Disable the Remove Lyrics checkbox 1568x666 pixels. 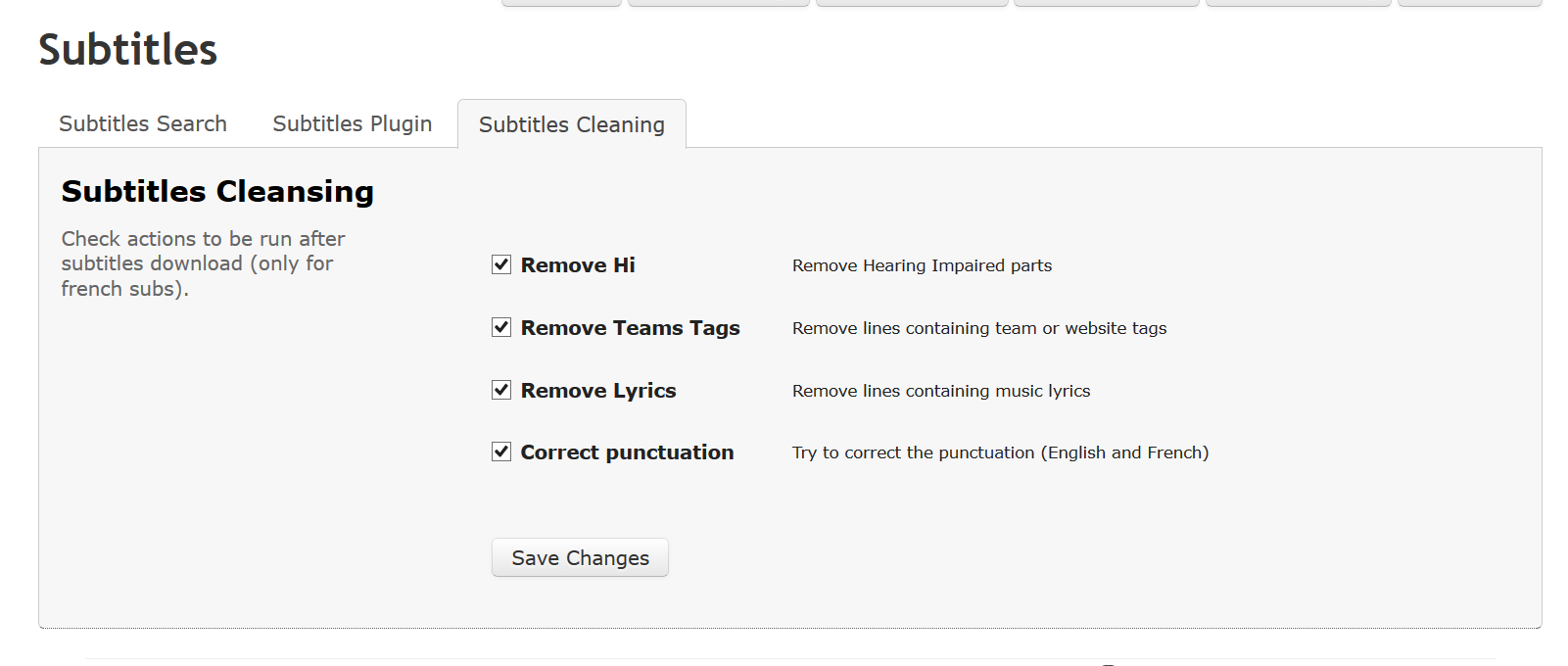[x=501, y=391]
